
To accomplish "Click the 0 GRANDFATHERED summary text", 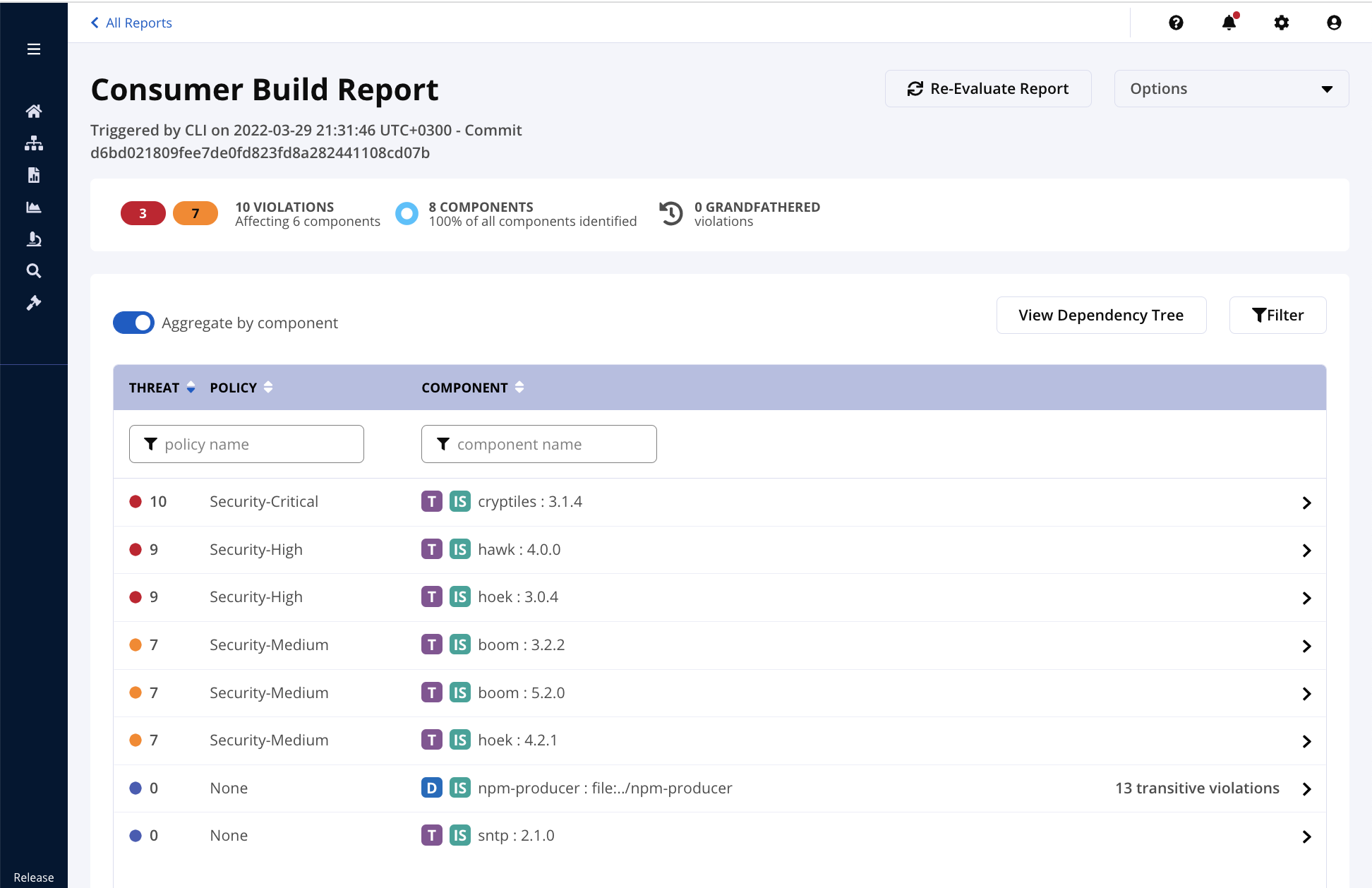I will [x=757, y=207].
